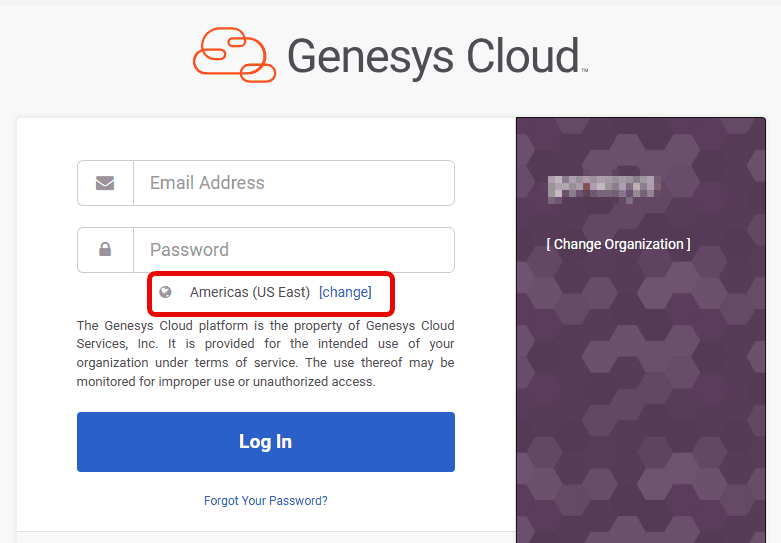Click the terms of service disclaimer paragraph
781x543 pixels.
tap(266, 353)
